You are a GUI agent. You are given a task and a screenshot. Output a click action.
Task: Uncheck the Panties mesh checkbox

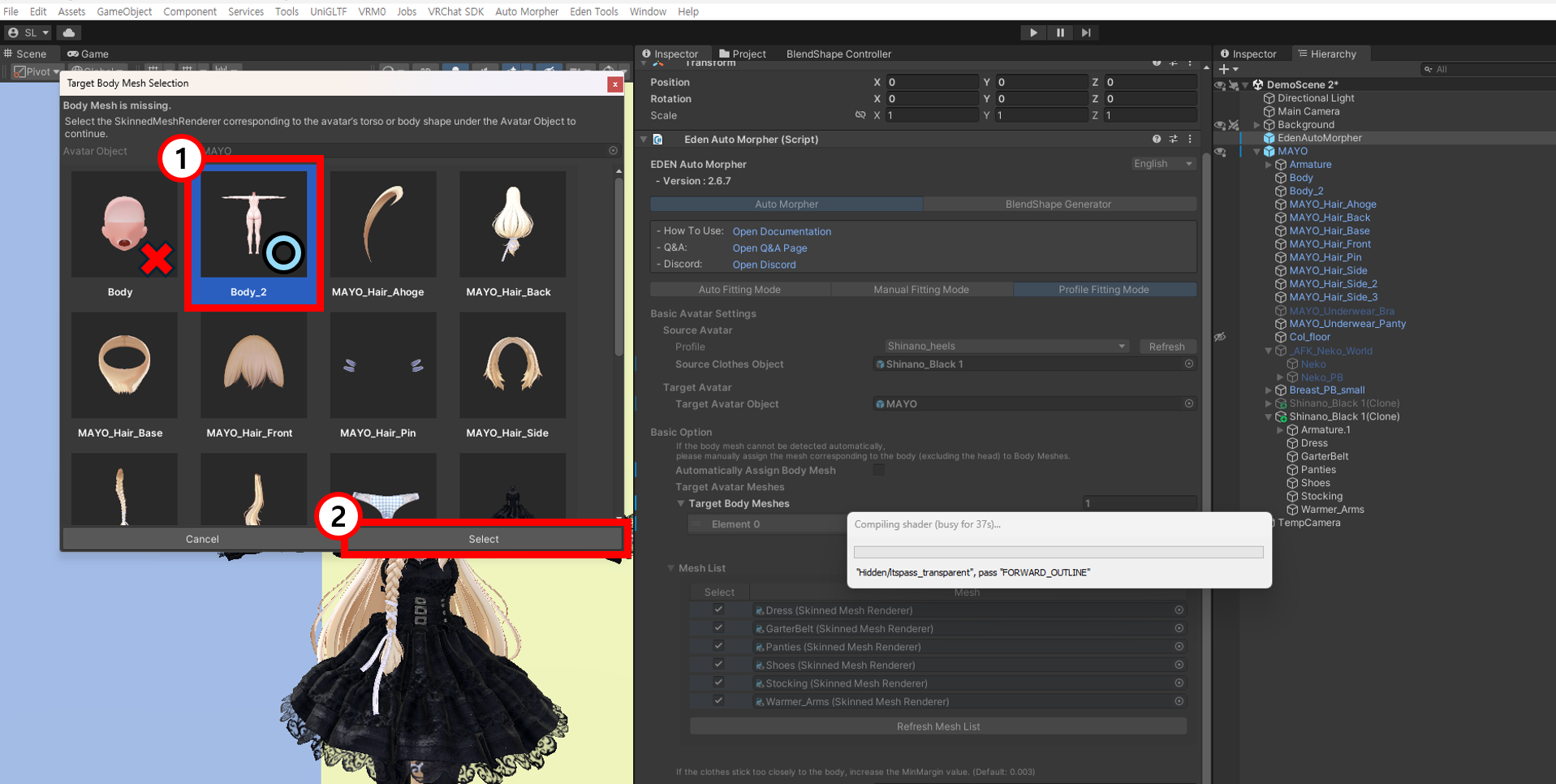pyautogui.click(x=718, y=646)
